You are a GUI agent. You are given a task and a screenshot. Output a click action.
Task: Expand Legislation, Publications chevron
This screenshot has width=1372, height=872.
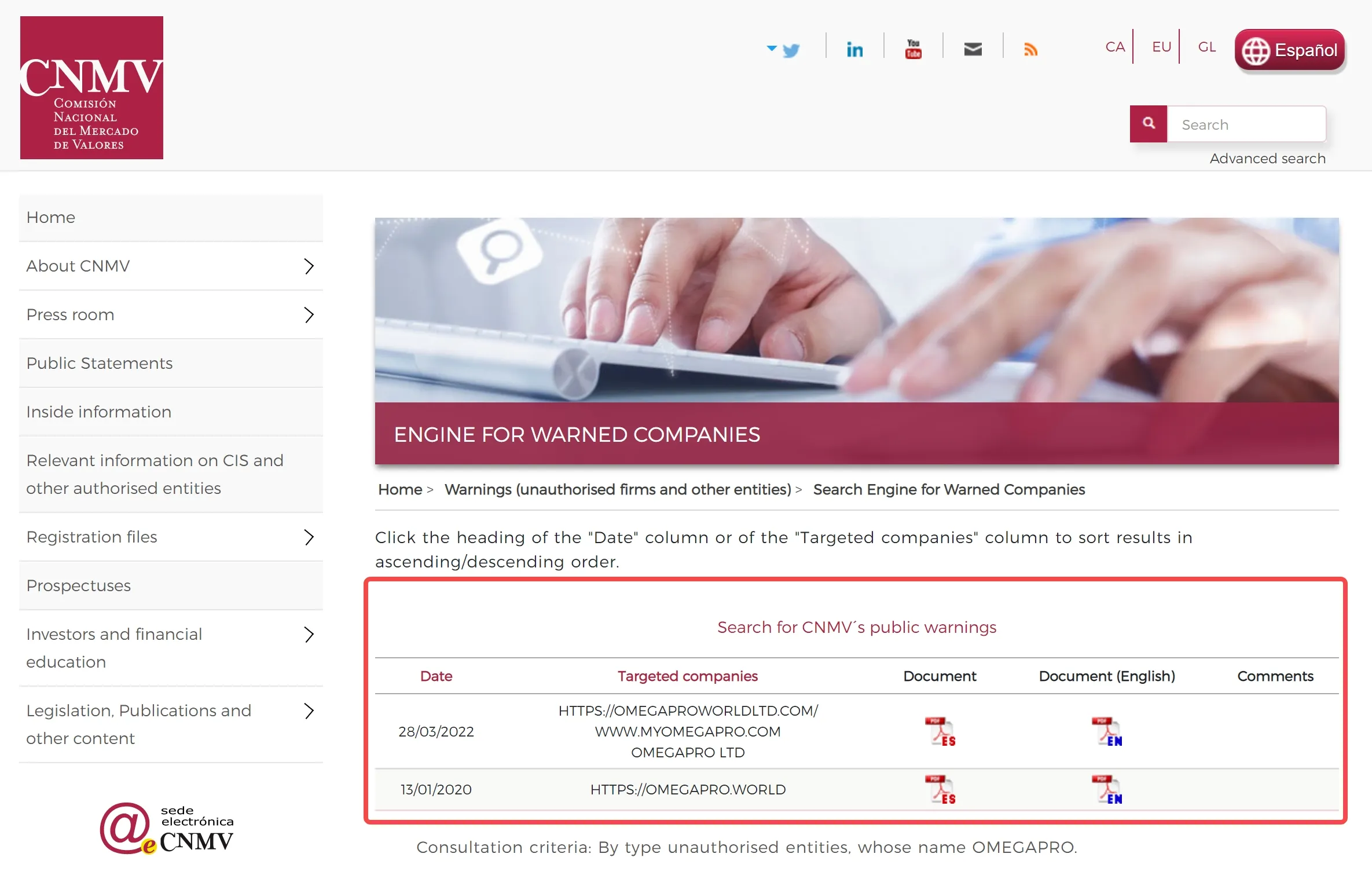309,710
